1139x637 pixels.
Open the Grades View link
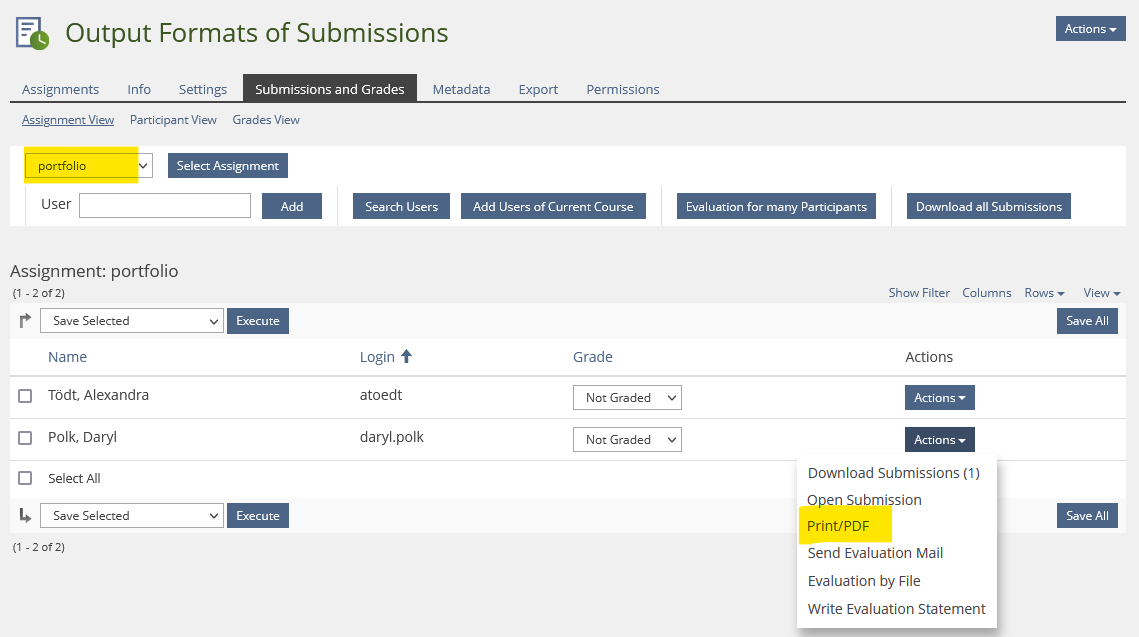coord(266,120)
